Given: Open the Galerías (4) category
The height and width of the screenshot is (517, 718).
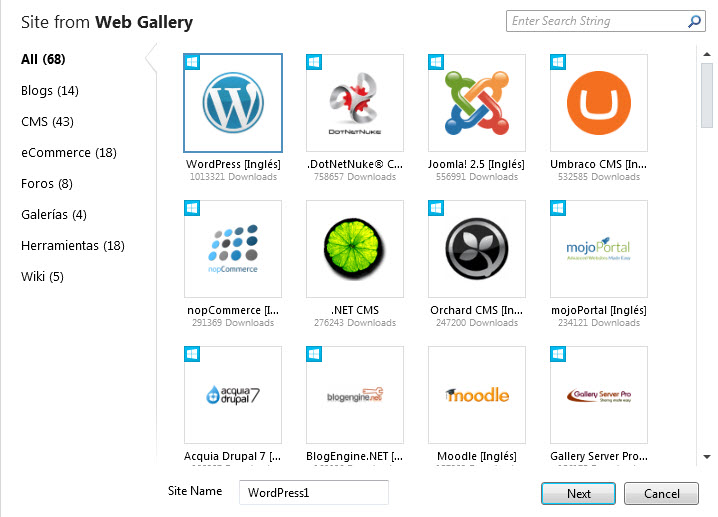Looking at the screenshot, I should (x=54, y=215).
